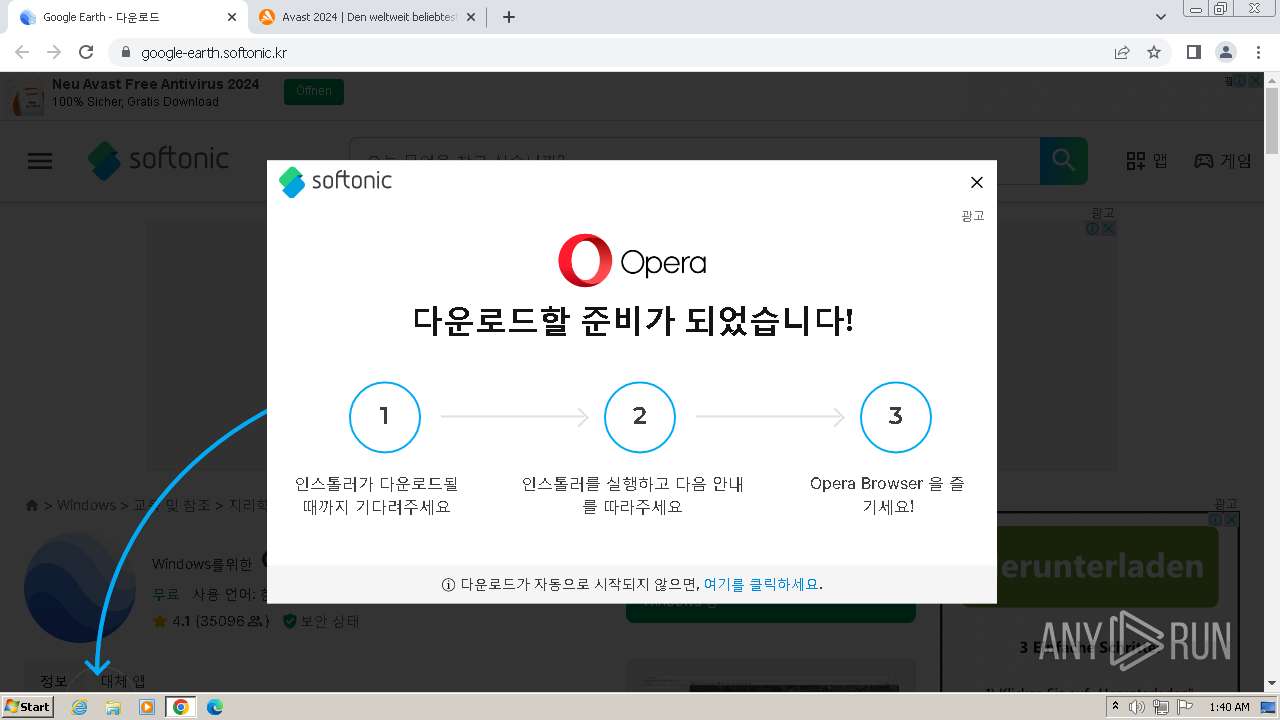Click the Softonic logo in the site header

tap(158, 160)
